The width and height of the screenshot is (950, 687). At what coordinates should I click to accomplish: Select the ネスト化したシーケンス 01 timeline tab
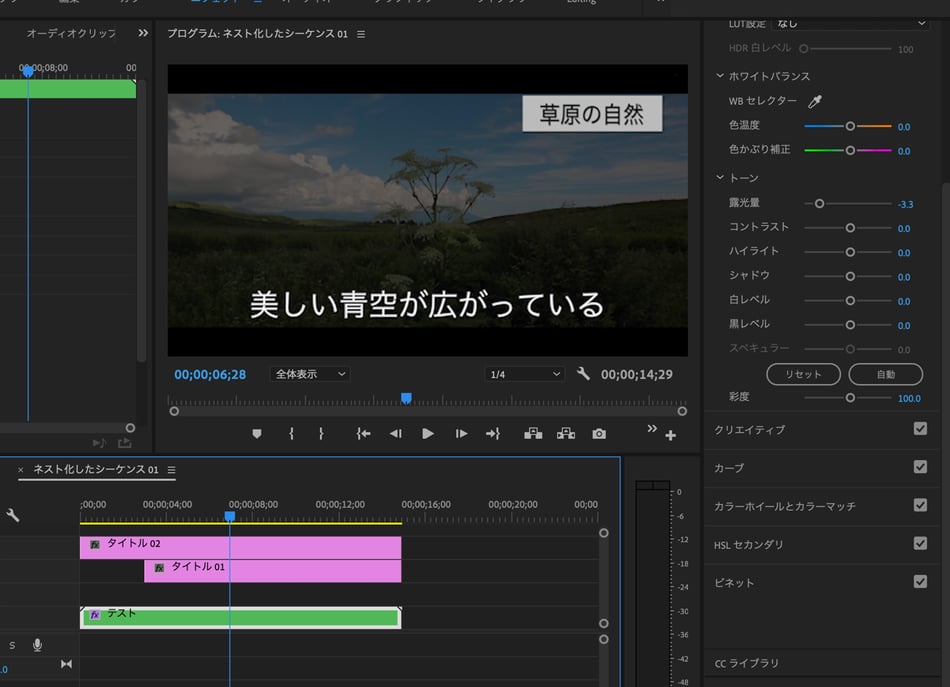pyautogui.click(x=95, y=470)
